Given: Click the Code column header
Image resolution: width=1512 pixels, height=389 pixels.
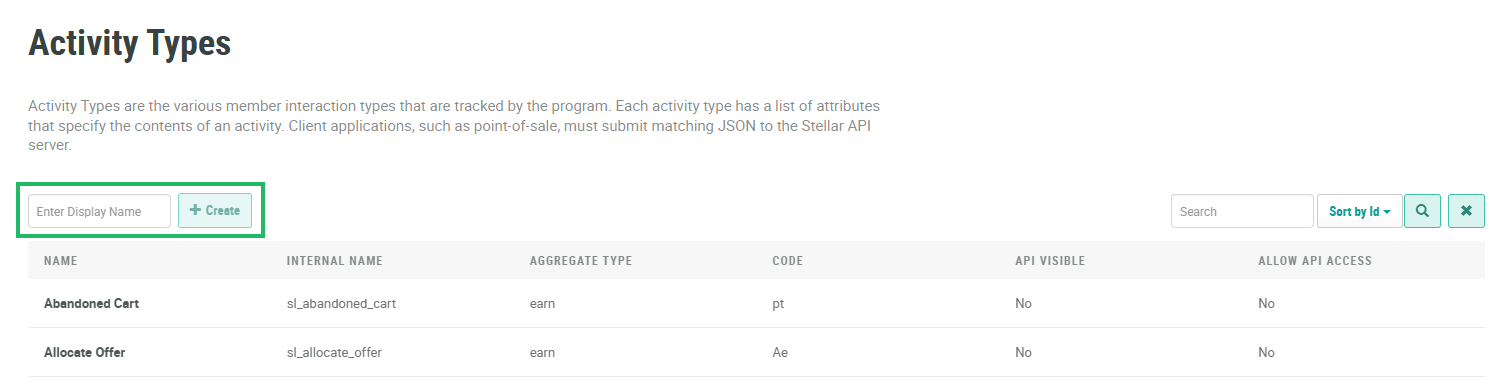Looking at the screenshot, I should pos(788,261).
